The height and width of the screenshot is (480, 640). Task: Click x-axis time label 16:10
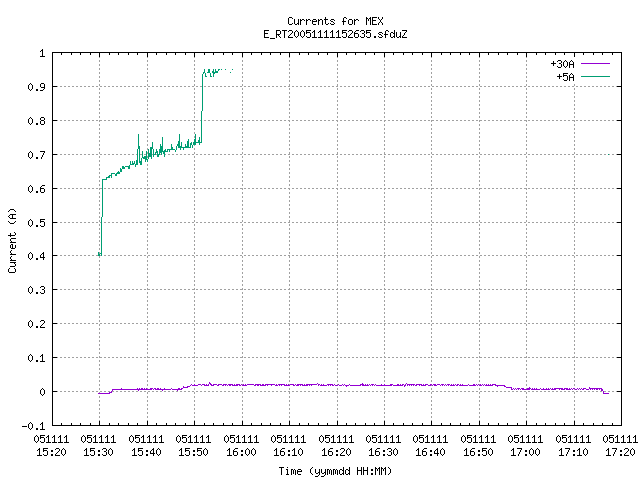tap(288, 452)
